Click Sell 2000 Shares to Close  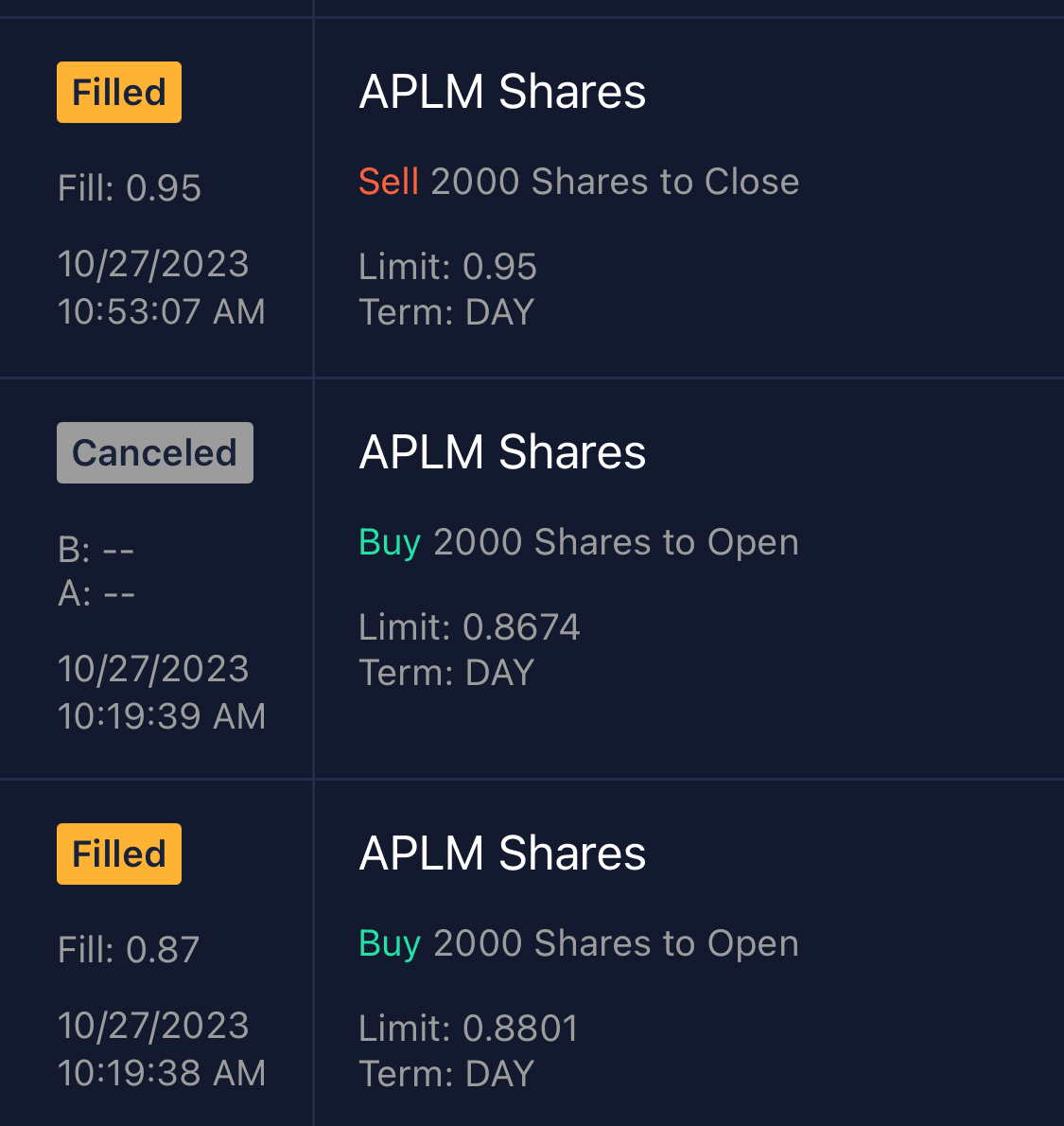(x=579, y=182)
